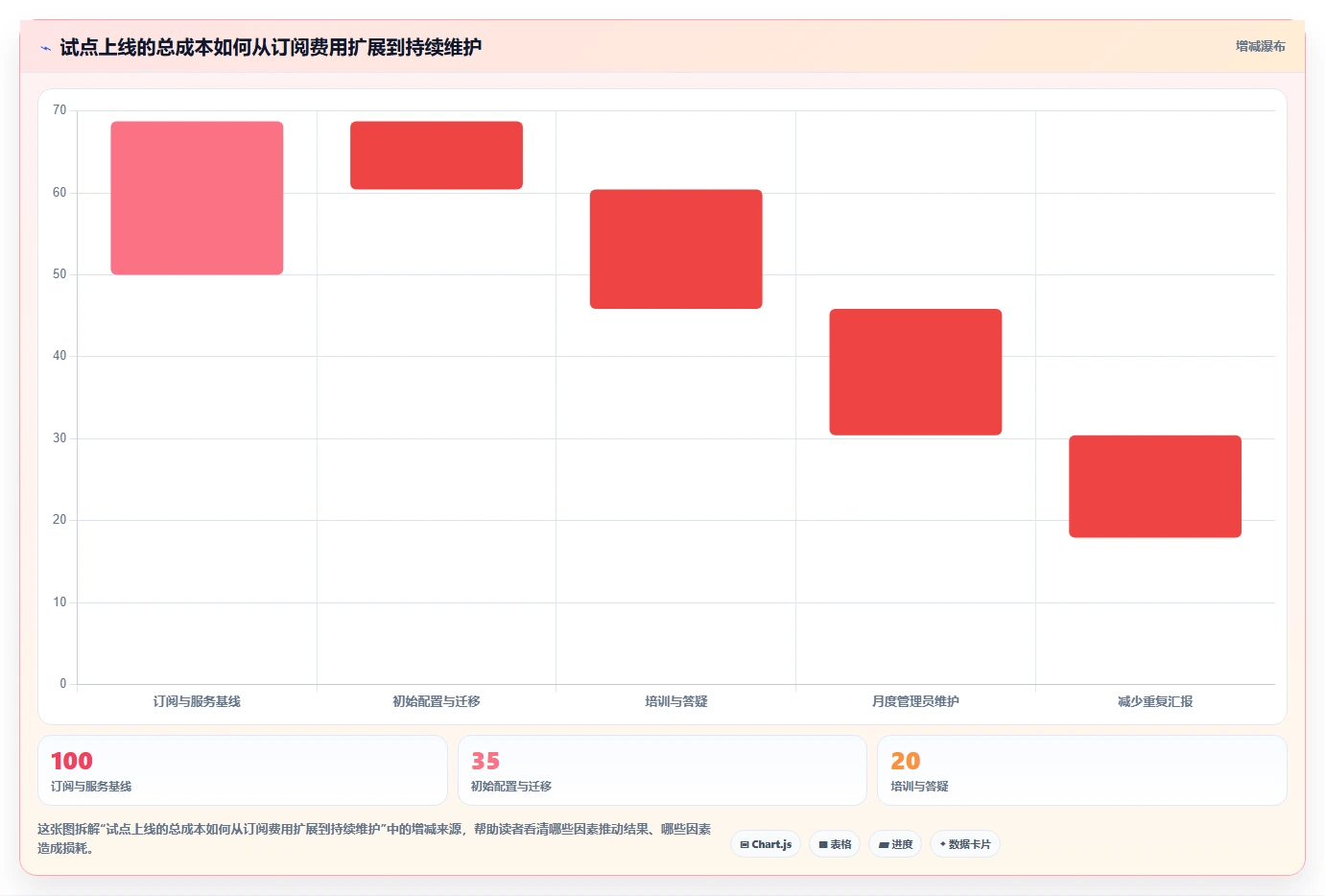Click the y-axis value 40
This screenshot has width=1325, height=896.
59,356
